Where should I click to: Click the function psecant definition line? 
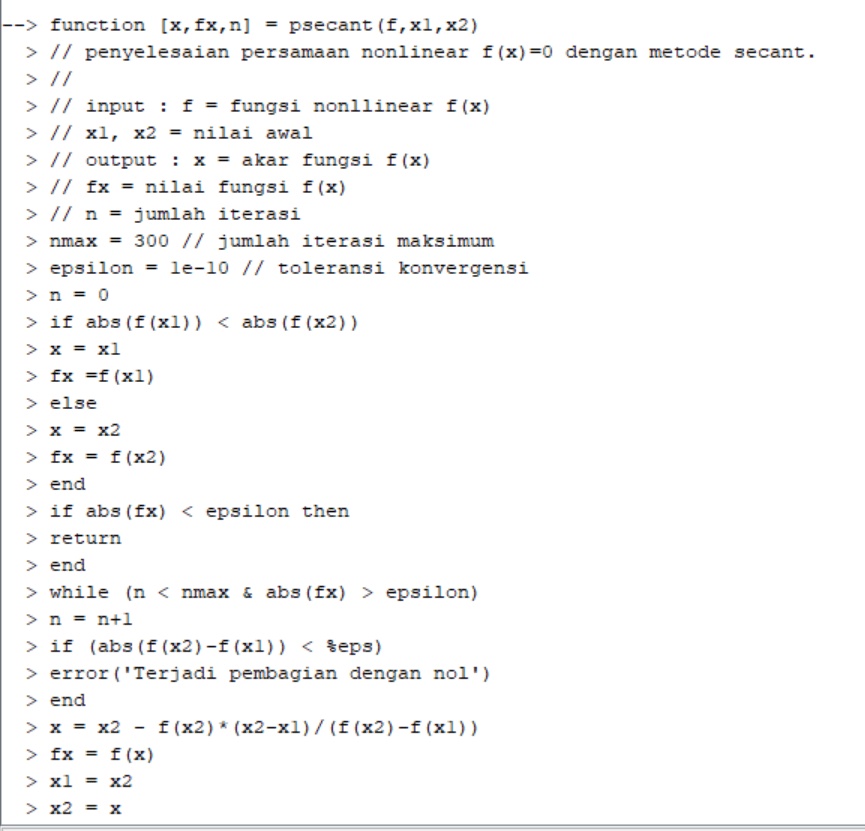pos(264,25)
